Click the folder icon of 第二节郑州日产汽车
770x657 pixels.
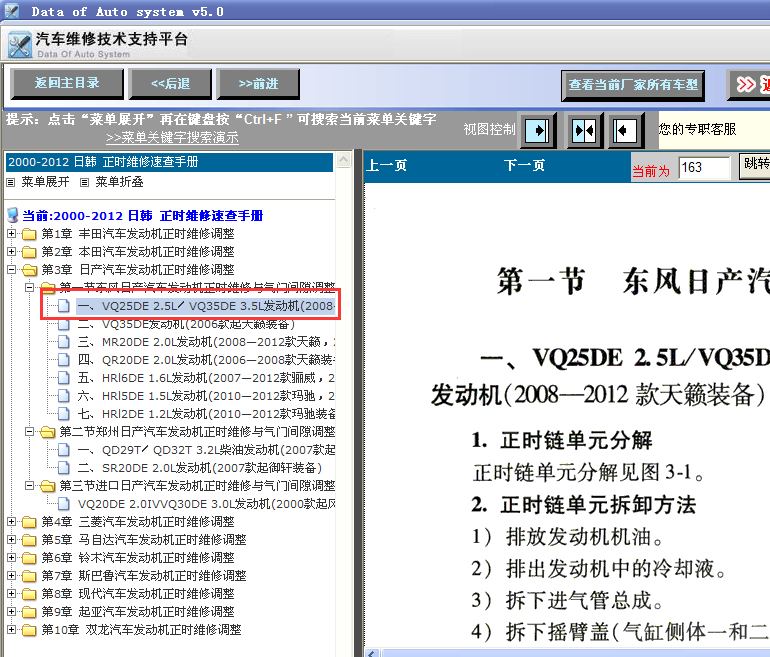[48, 432]
